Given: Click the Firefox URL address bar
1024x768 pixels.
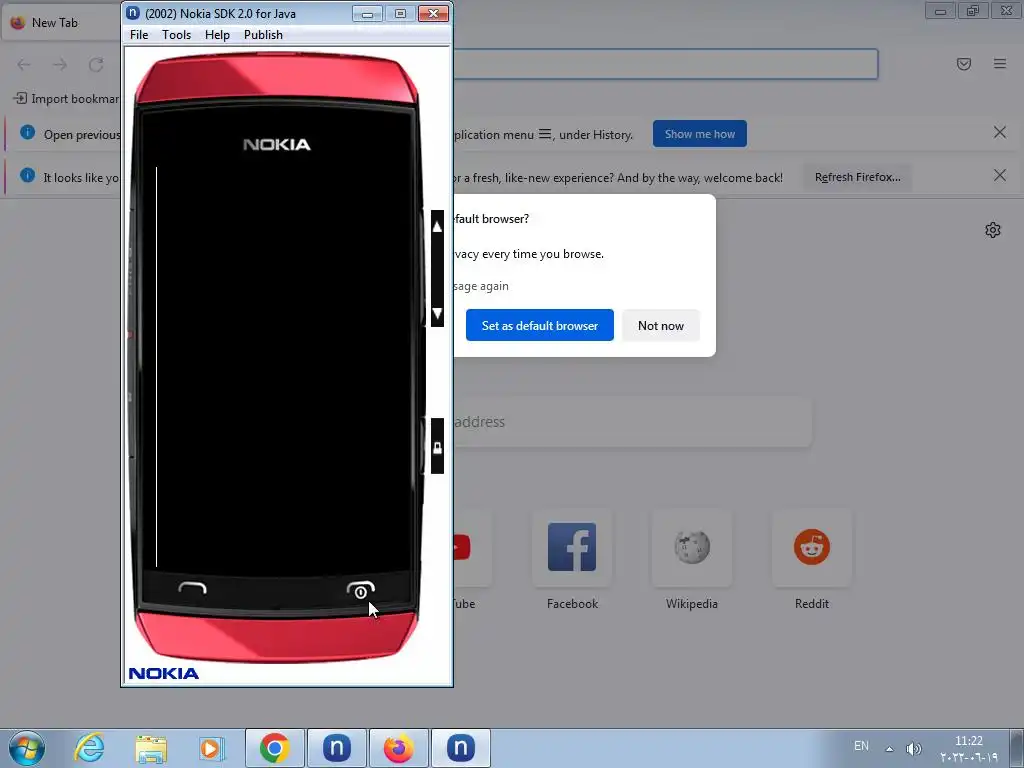Looking at the screenshot, I should [665, 64].
